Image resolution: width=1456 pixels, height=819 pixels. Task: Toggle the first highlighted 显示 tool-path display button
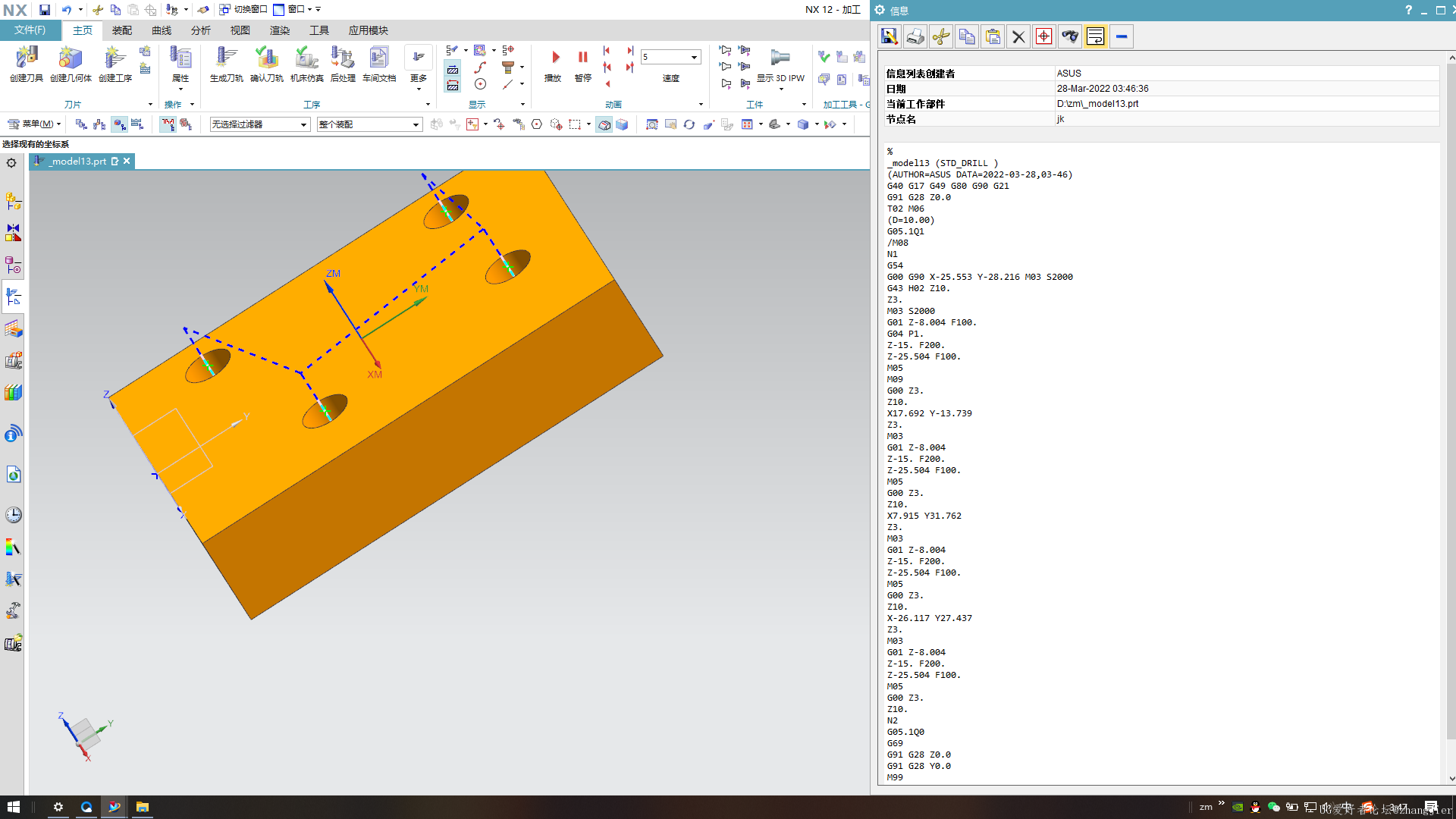tap(453, 69)
